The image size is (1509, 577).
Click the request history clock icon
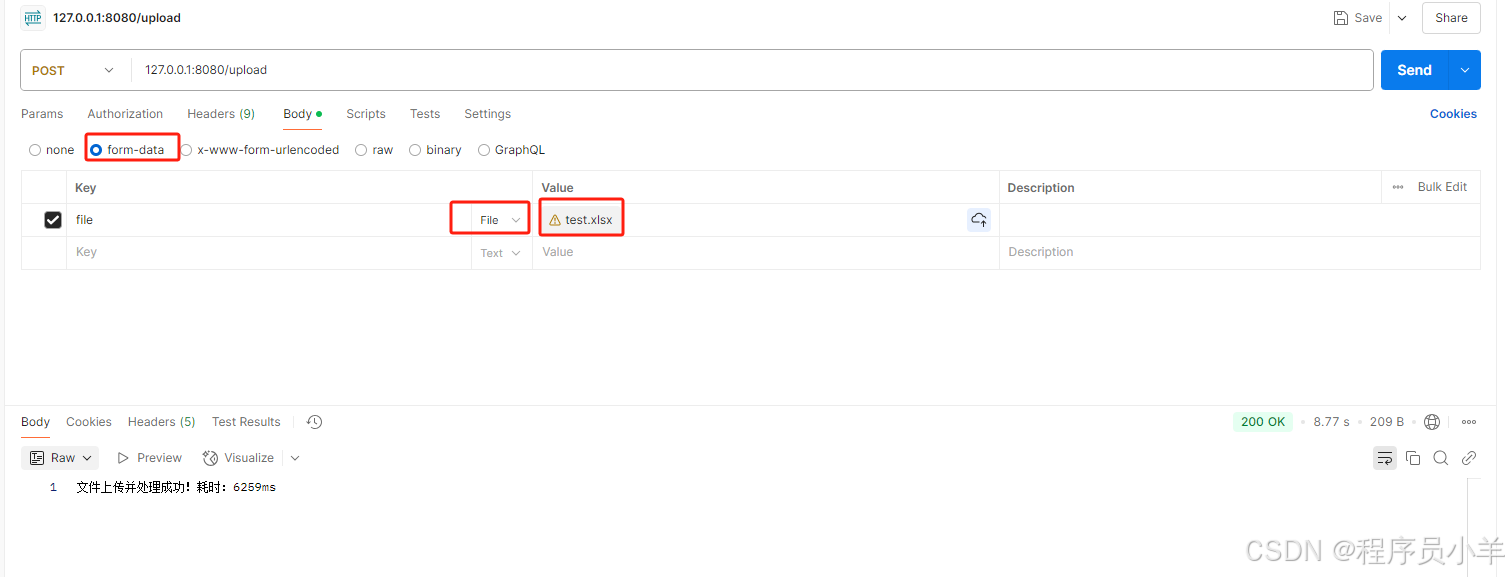(314, 421)
